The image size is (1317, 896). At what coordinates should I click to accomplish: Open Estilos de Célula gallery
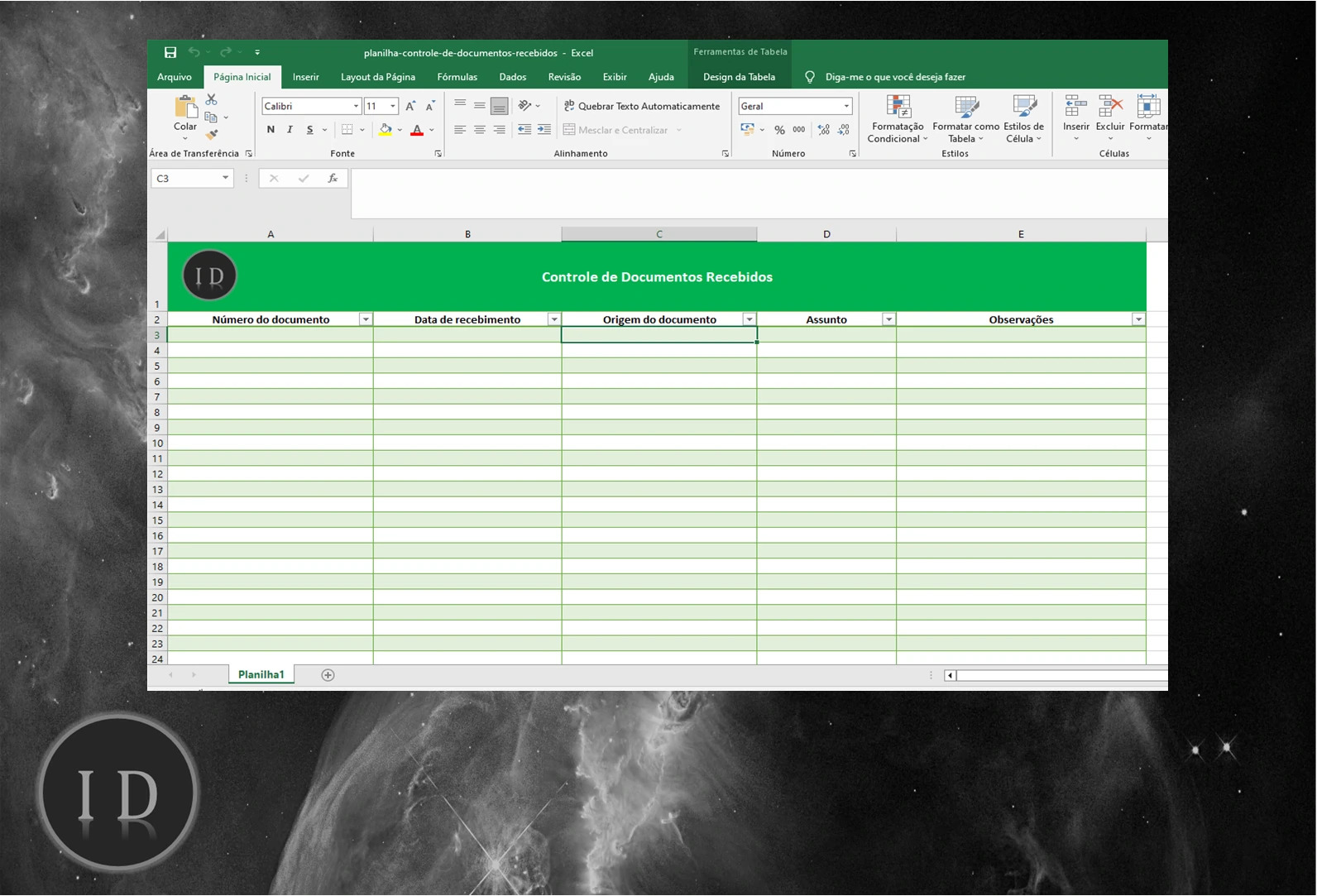coord(1024,119)
